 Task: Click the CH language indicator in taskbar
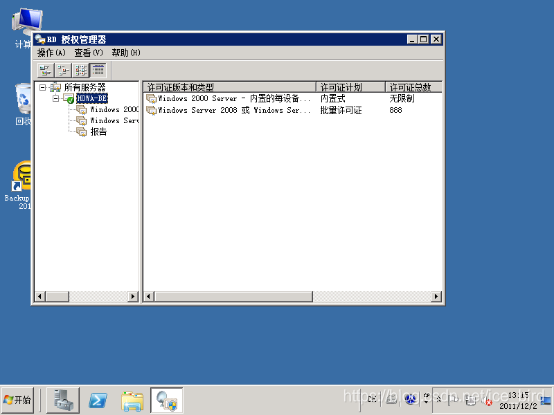pos(371,399)
